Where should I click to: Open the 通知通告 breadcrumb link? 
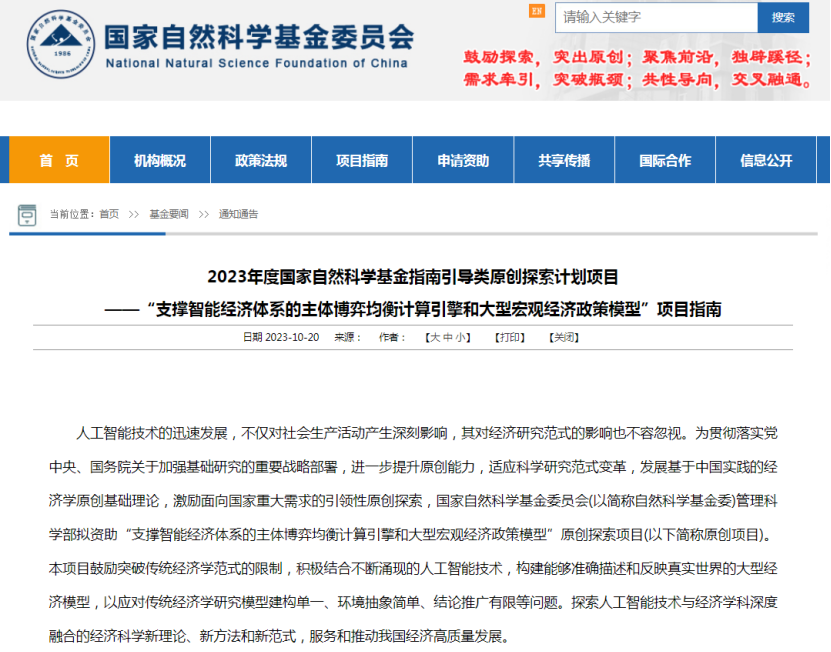(x=238, y=214)
